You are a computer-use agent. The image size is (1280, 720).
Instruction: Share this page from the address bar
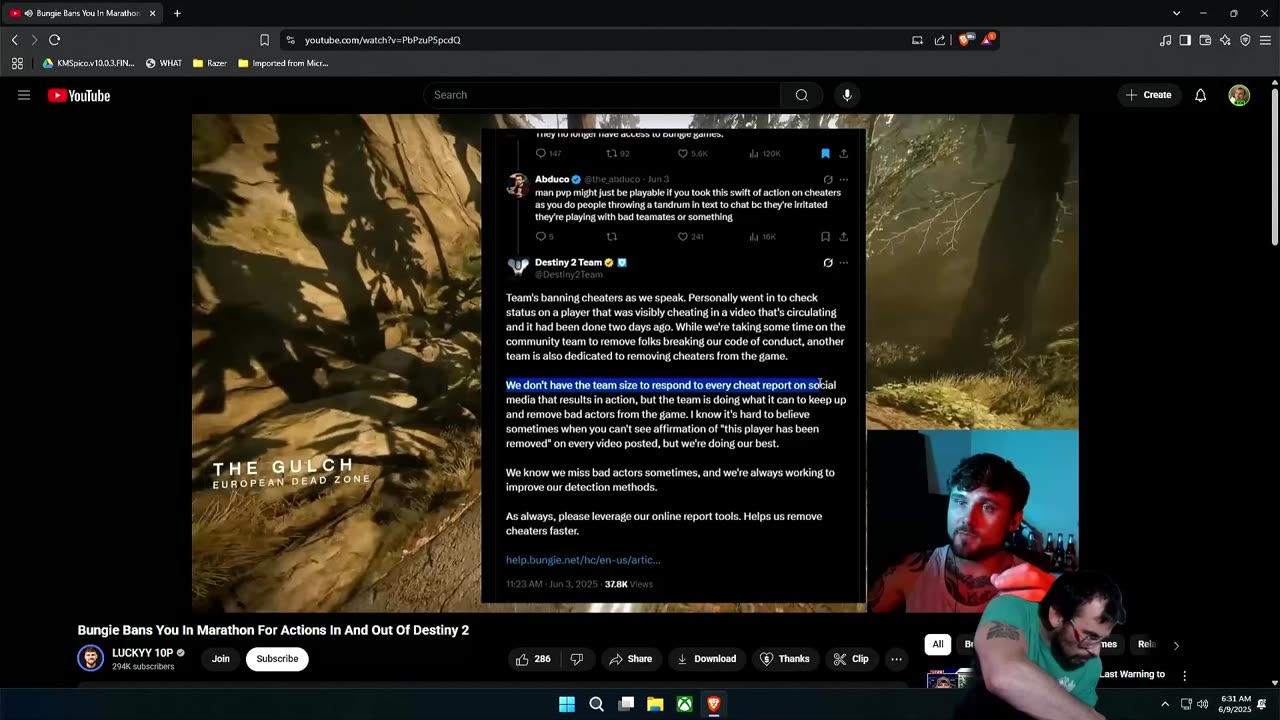point(940,40)
